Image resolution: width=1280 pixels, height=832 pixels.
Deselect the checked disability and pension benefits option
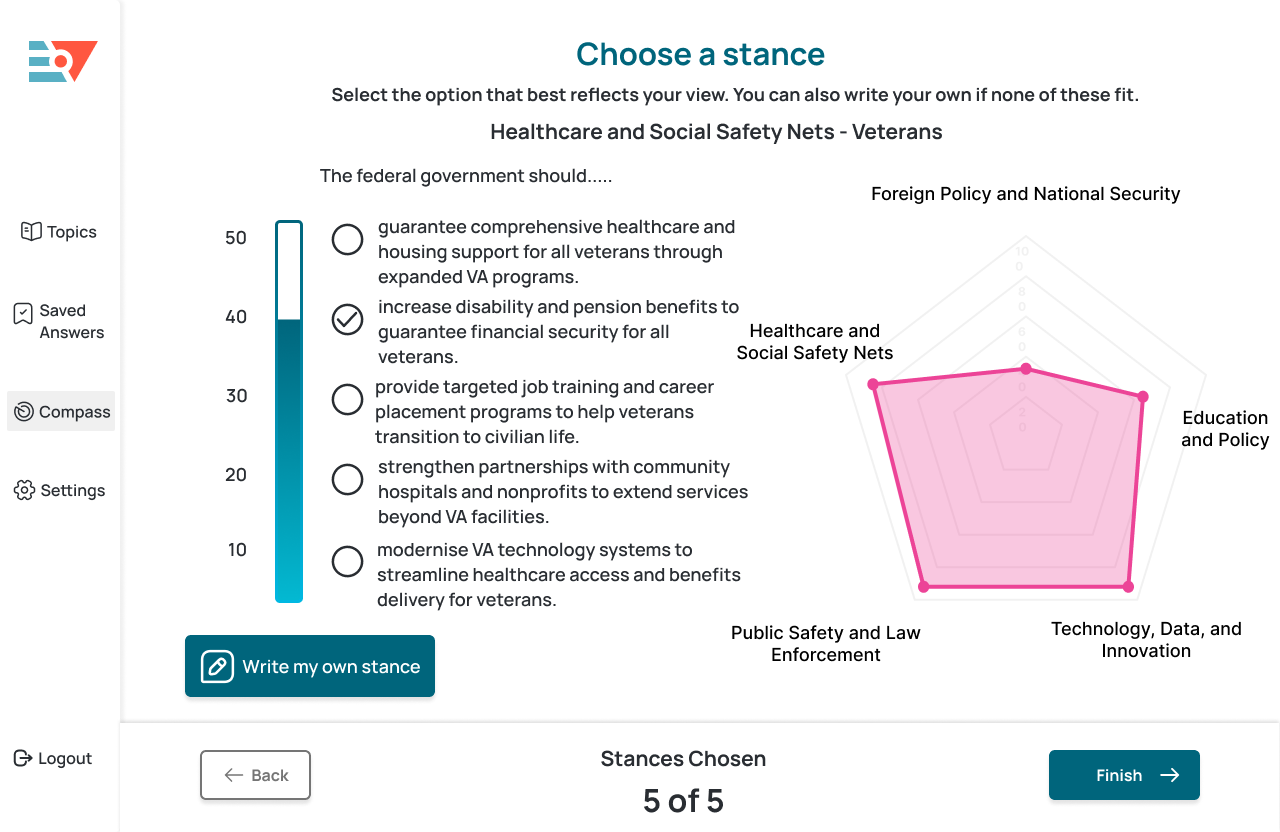(x=347, y=320)
